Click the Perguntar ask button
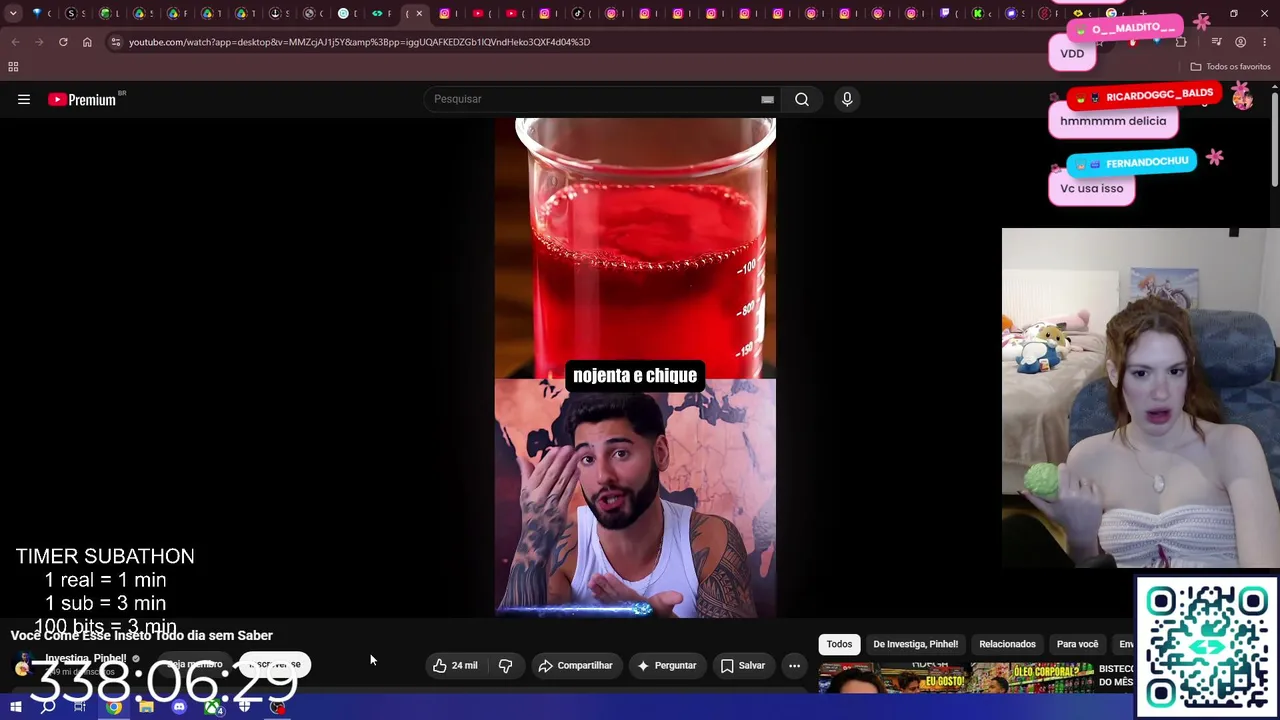This screenshot has width=1280, height=720. tap(667, 665)
